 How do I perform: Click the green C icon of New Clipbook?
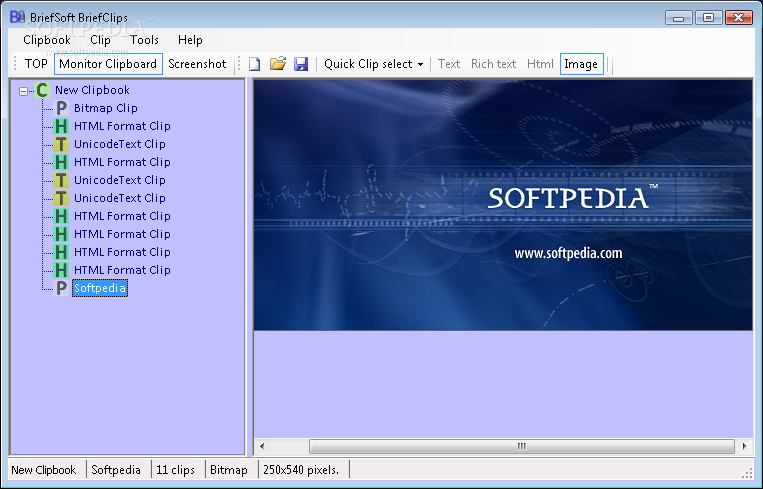pyautogui.click(x=42, y=90)
